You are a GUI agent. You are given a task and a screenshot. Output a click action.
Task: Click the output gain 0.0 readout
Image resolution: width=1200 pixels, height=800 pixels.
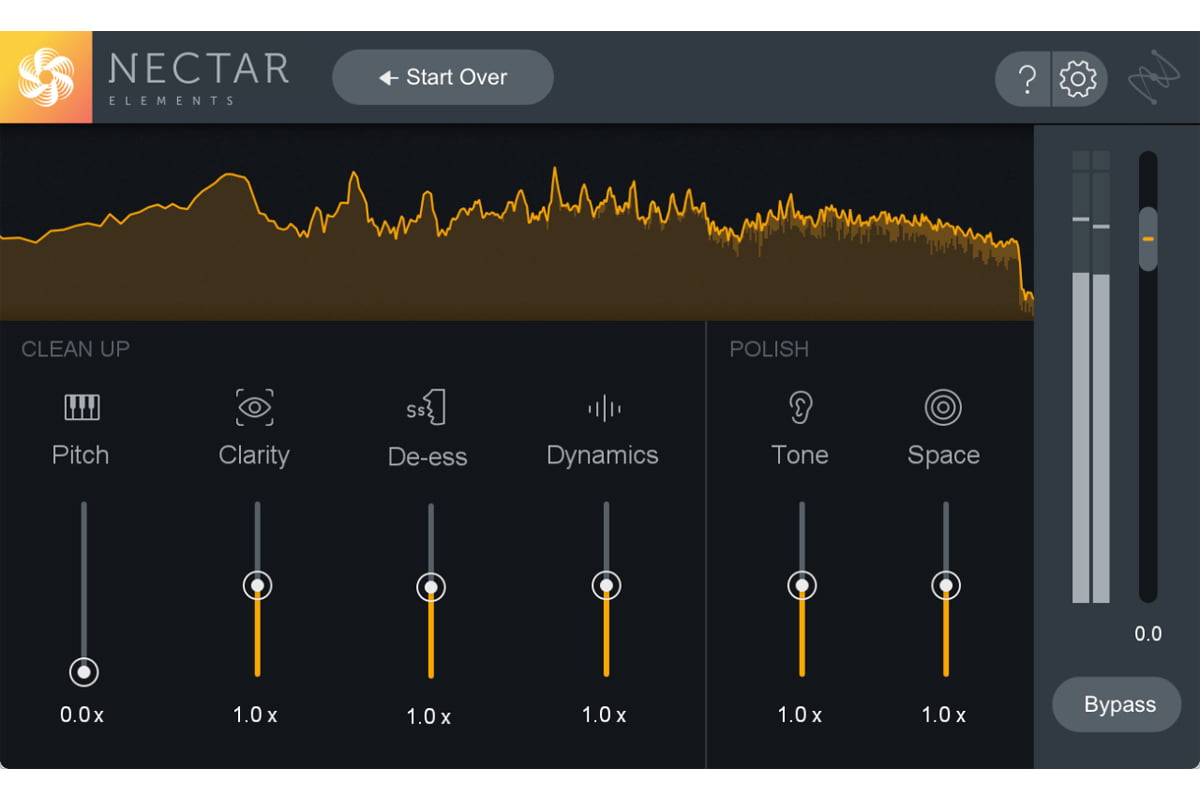1148,634
